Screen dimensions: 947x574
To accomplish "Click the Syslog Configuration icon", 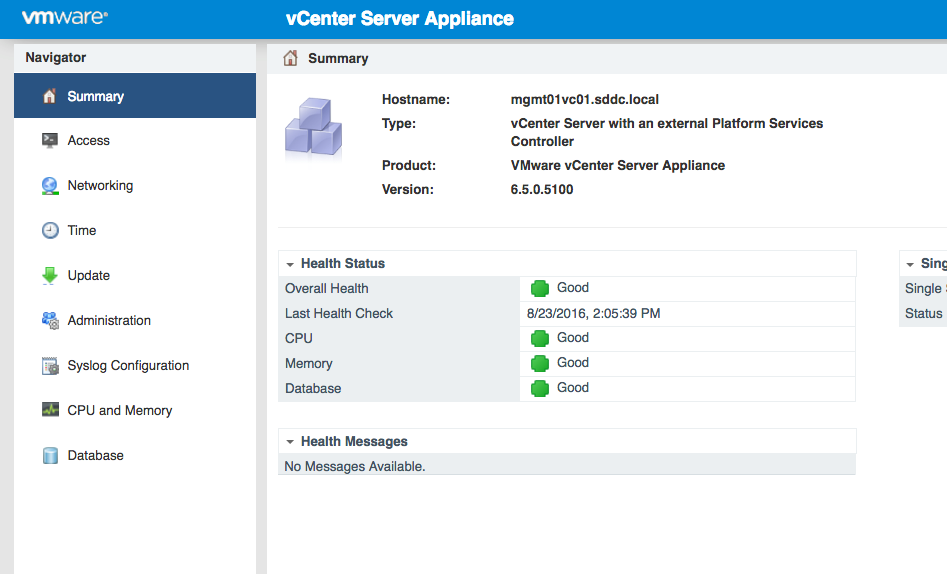I will pyautogui.click(x=50, y=366).
